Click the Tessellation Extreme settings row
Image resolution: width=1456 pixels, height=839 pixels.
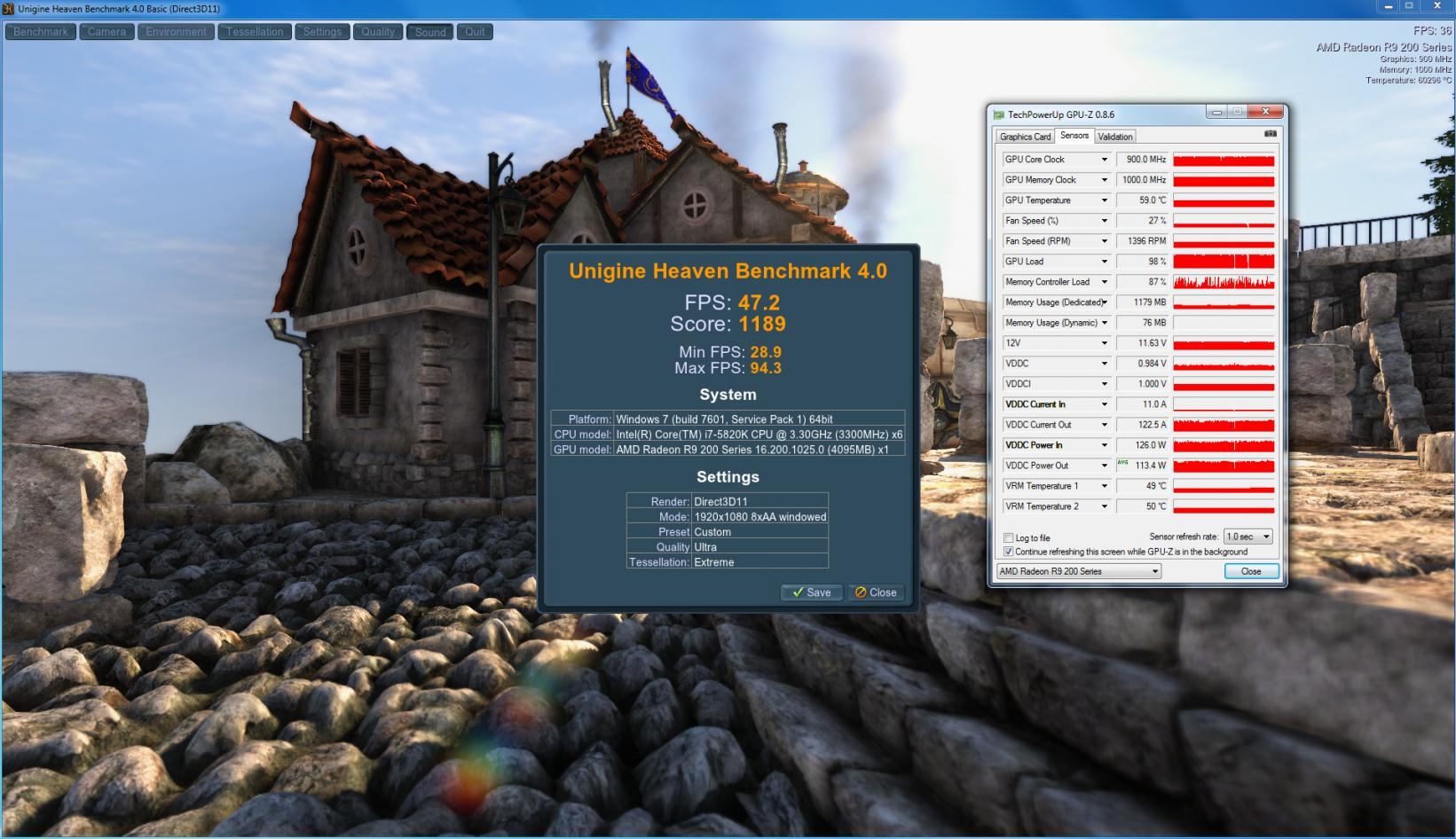728,562
